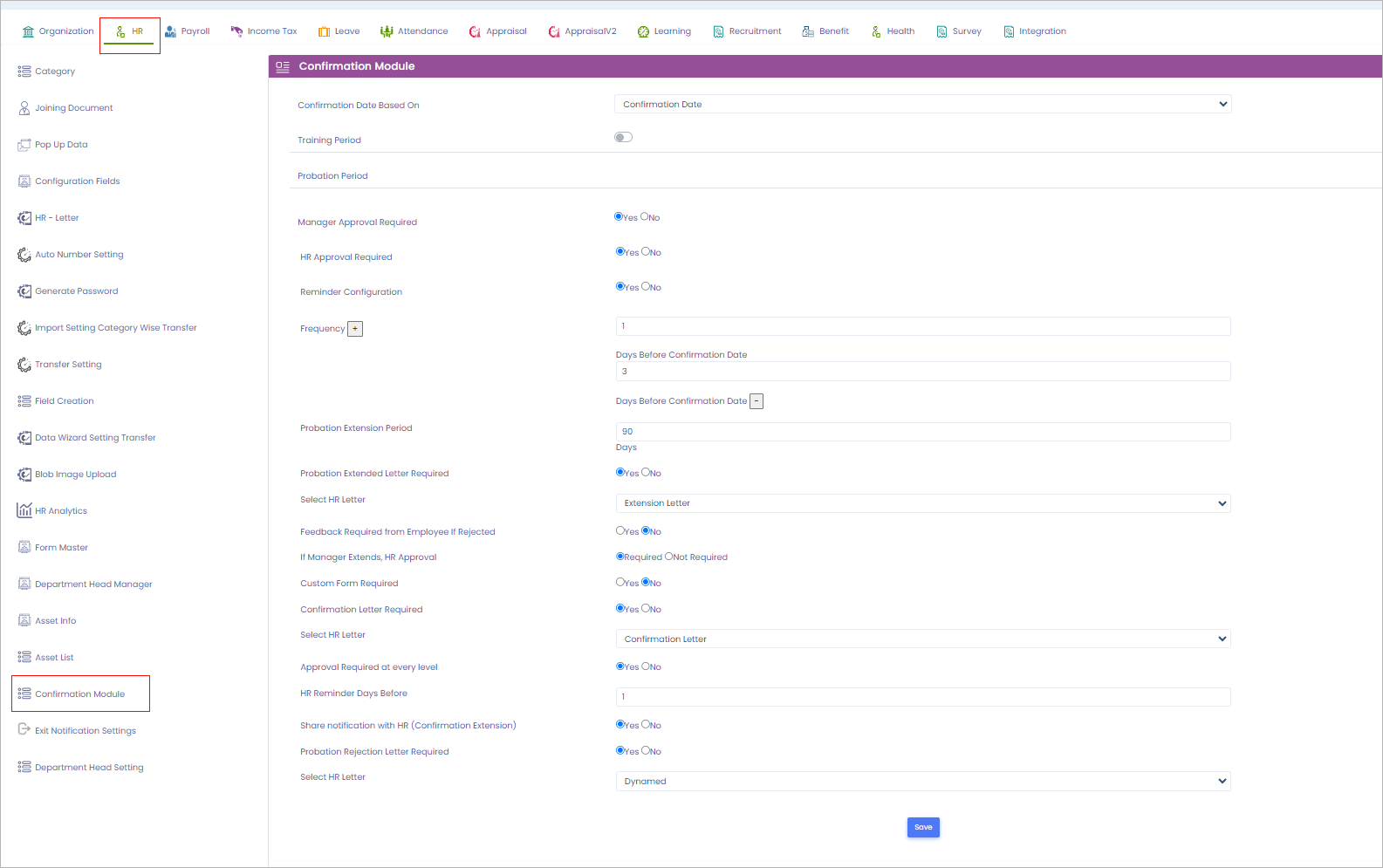Select No for Manager Approval Required
Image resolution: width=1383 pixels, height=868 pixels.
pyautogui.click(x=645, y=216)
